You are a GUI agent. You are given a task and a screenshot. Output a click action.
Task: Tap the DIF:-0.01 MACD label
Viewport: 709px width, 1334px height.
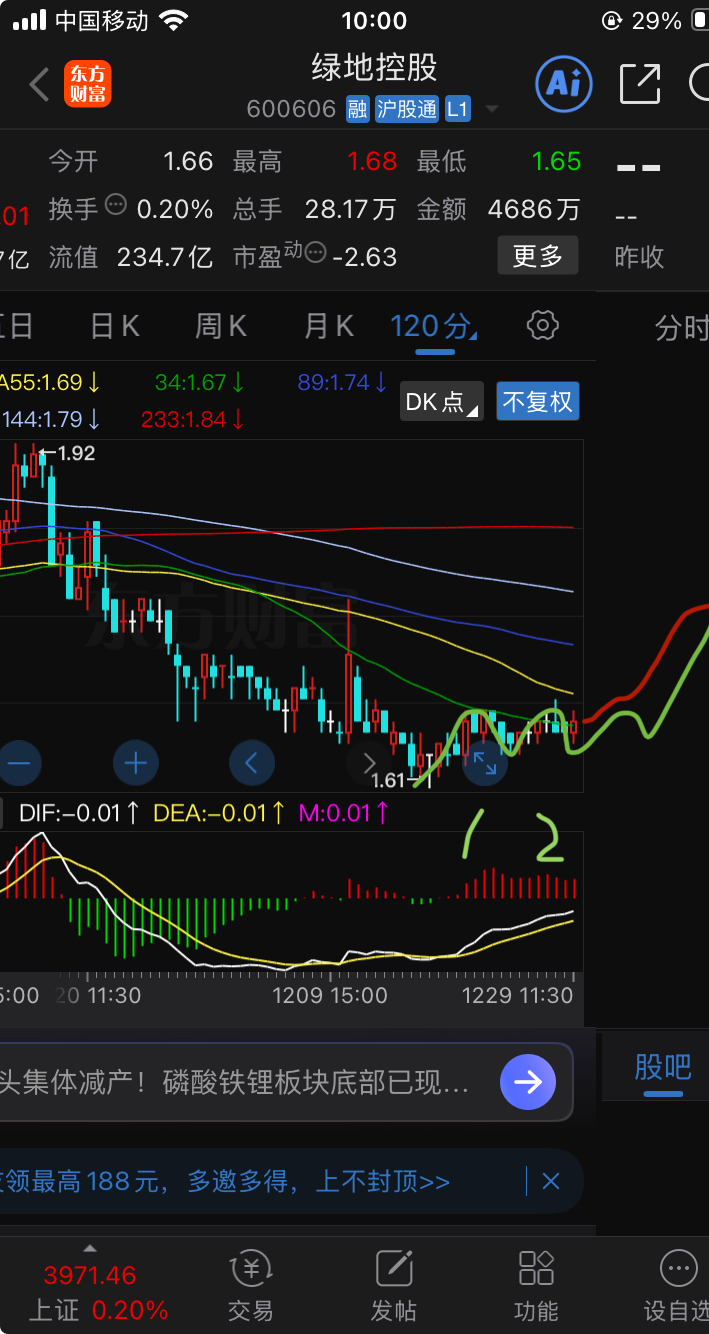tap(80, 812)
